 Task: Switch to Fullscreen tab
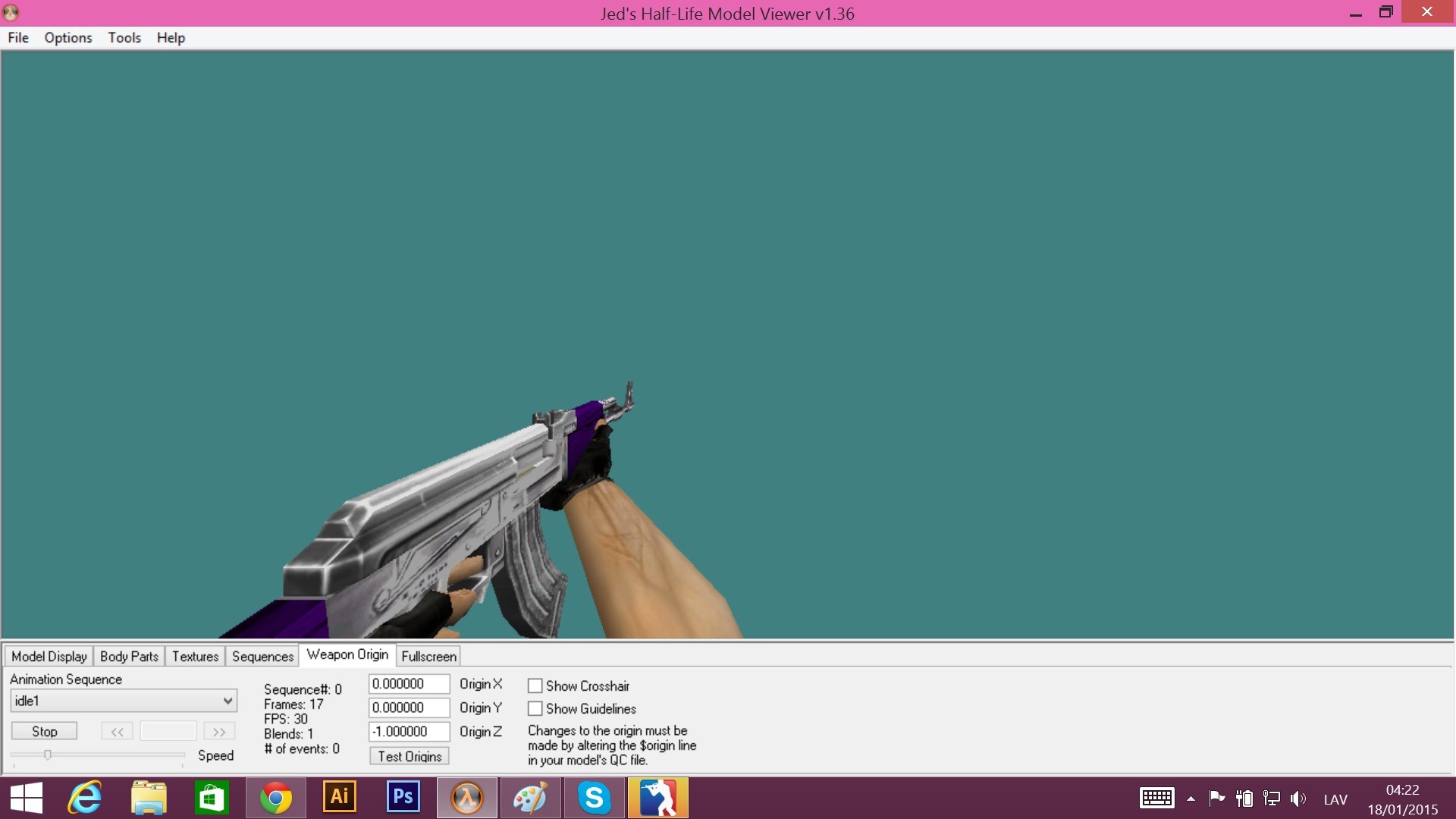428,656
